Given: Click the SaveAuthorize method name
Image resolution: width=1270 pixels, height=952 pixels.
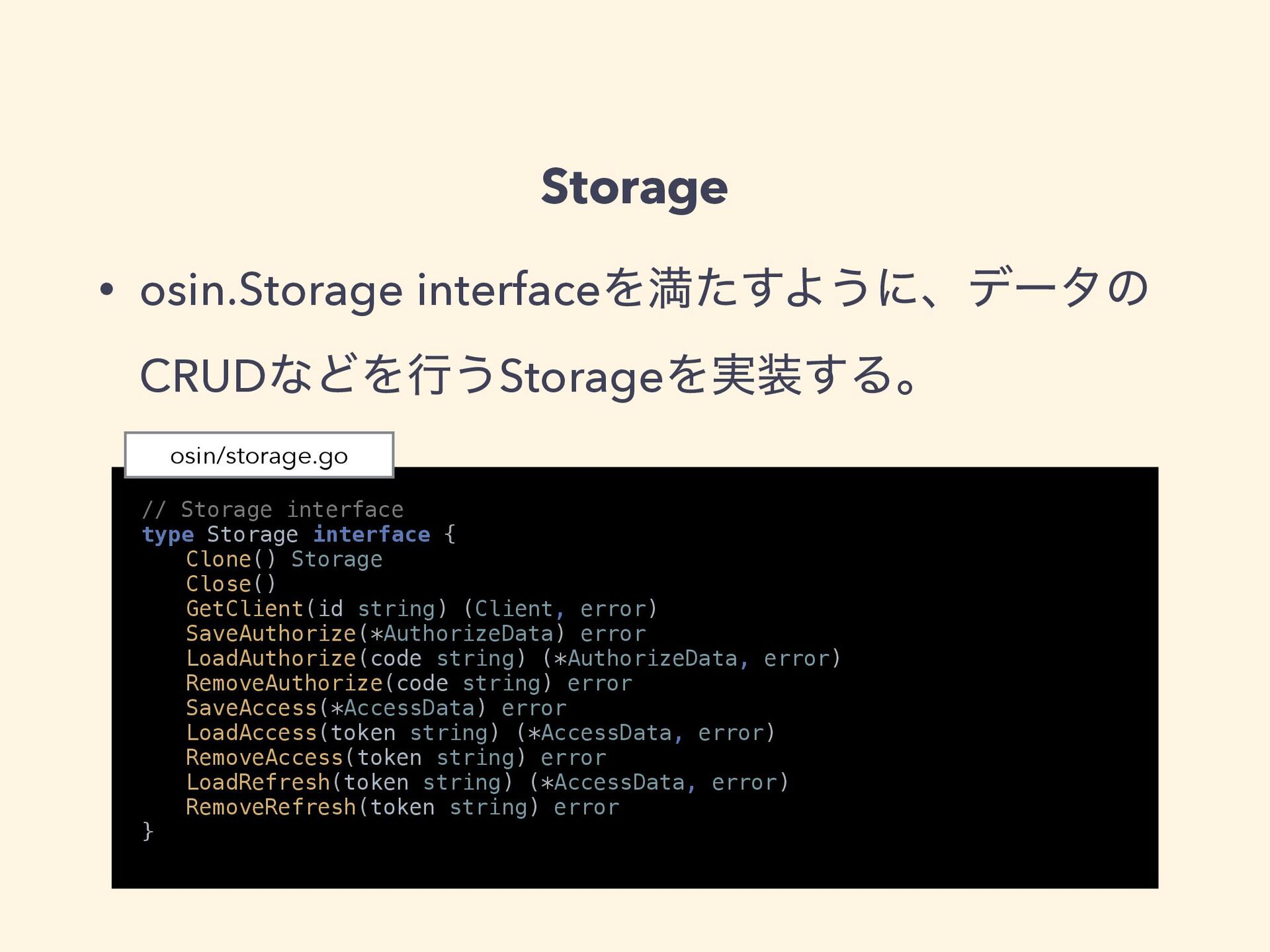Looking at the screenshot, I should 271,633.
